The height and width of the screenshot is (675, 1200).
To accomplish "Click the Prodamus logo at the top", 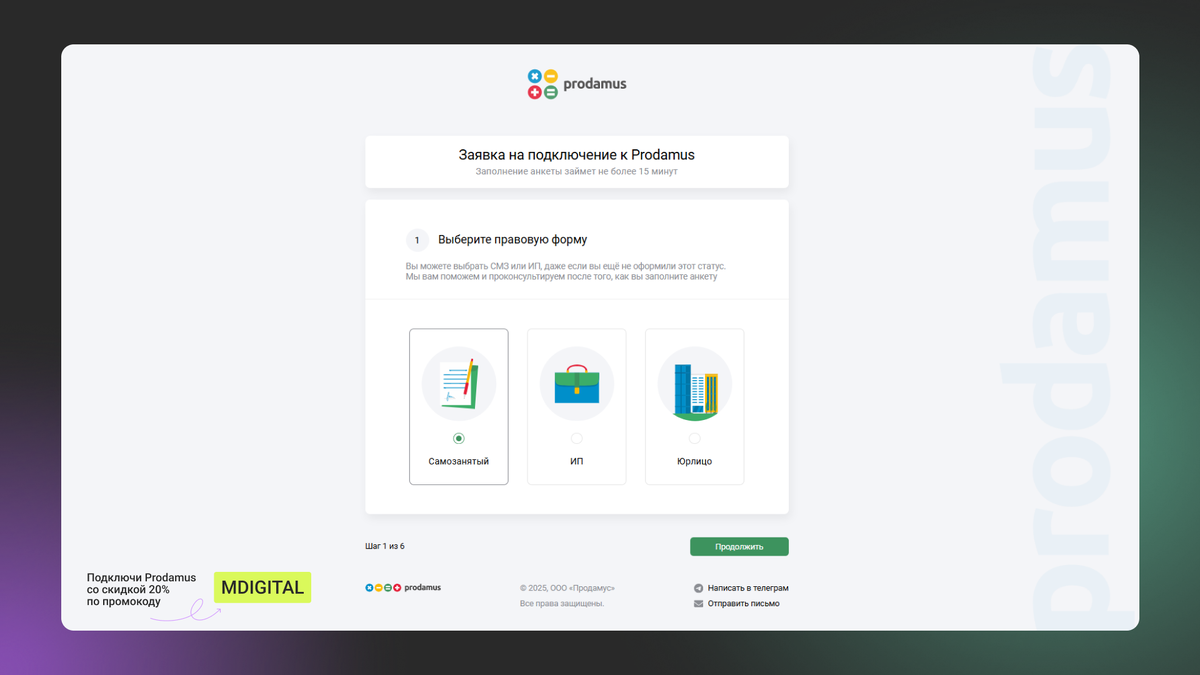I will [x=576, y=84].
